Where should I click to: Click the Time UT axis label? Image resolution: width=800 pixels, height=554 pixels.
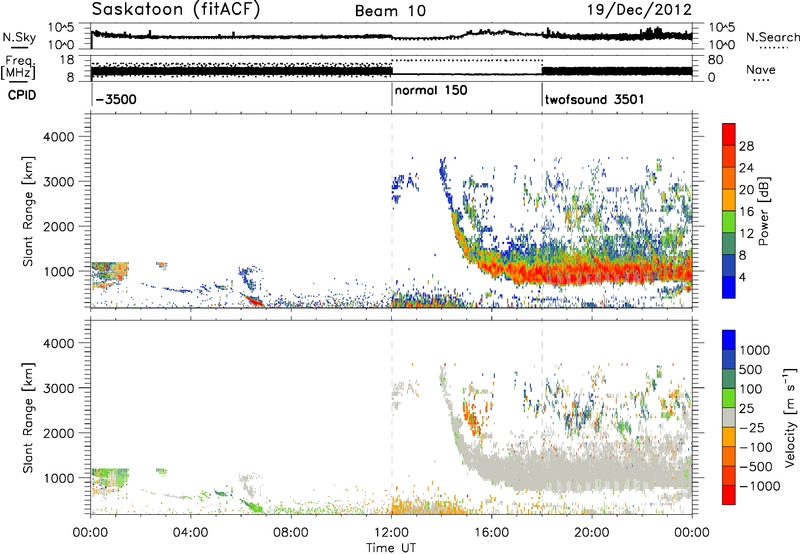391,548
